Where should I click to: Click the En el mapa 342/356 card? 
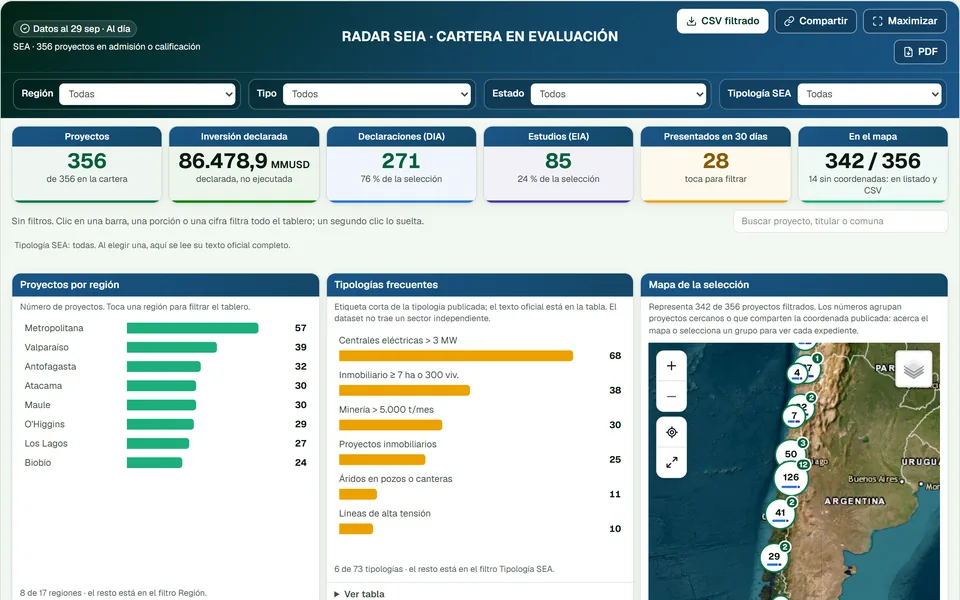[x=872, y=164]
